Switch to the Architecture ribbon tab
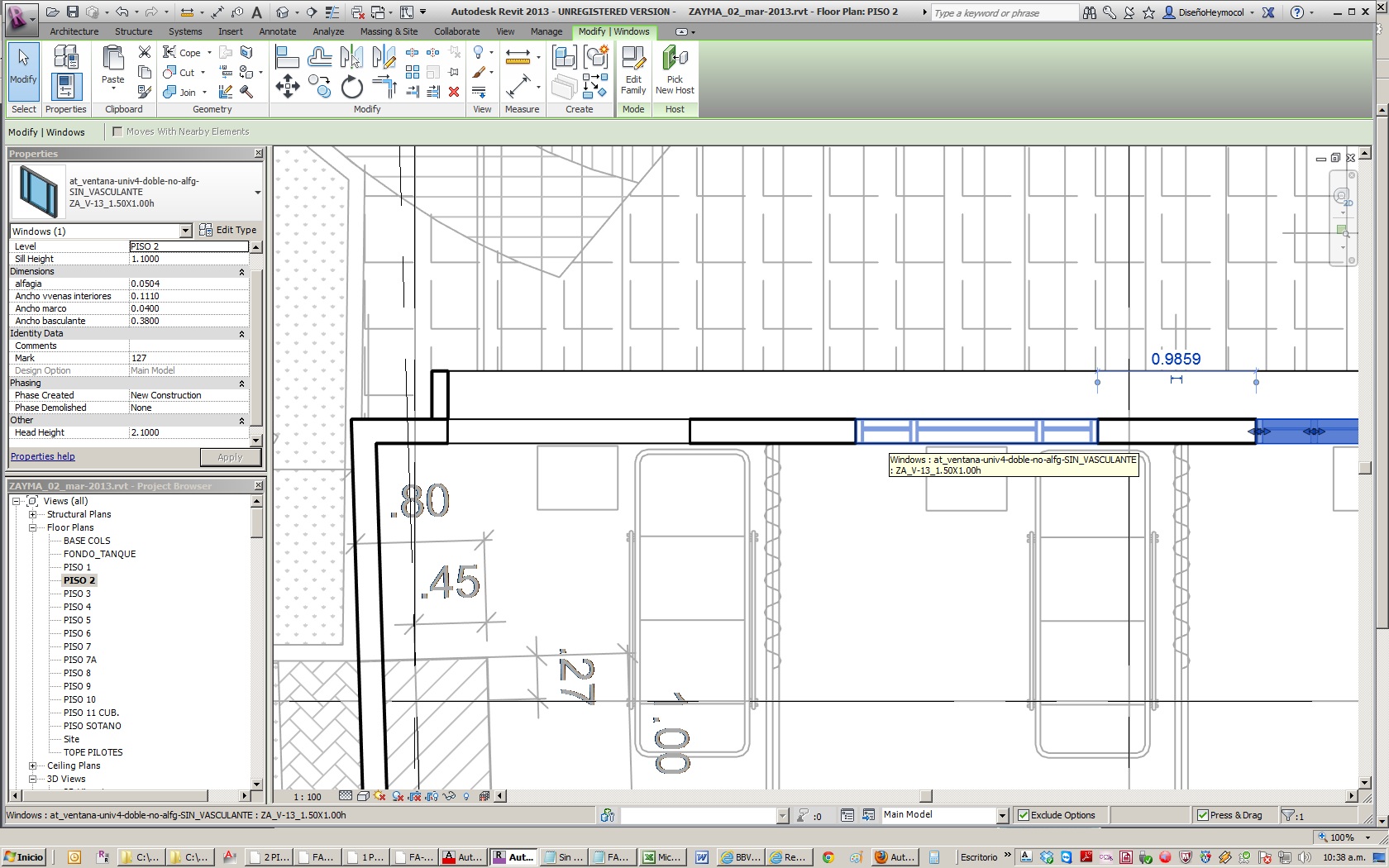1389x868 pixels. 74,31
